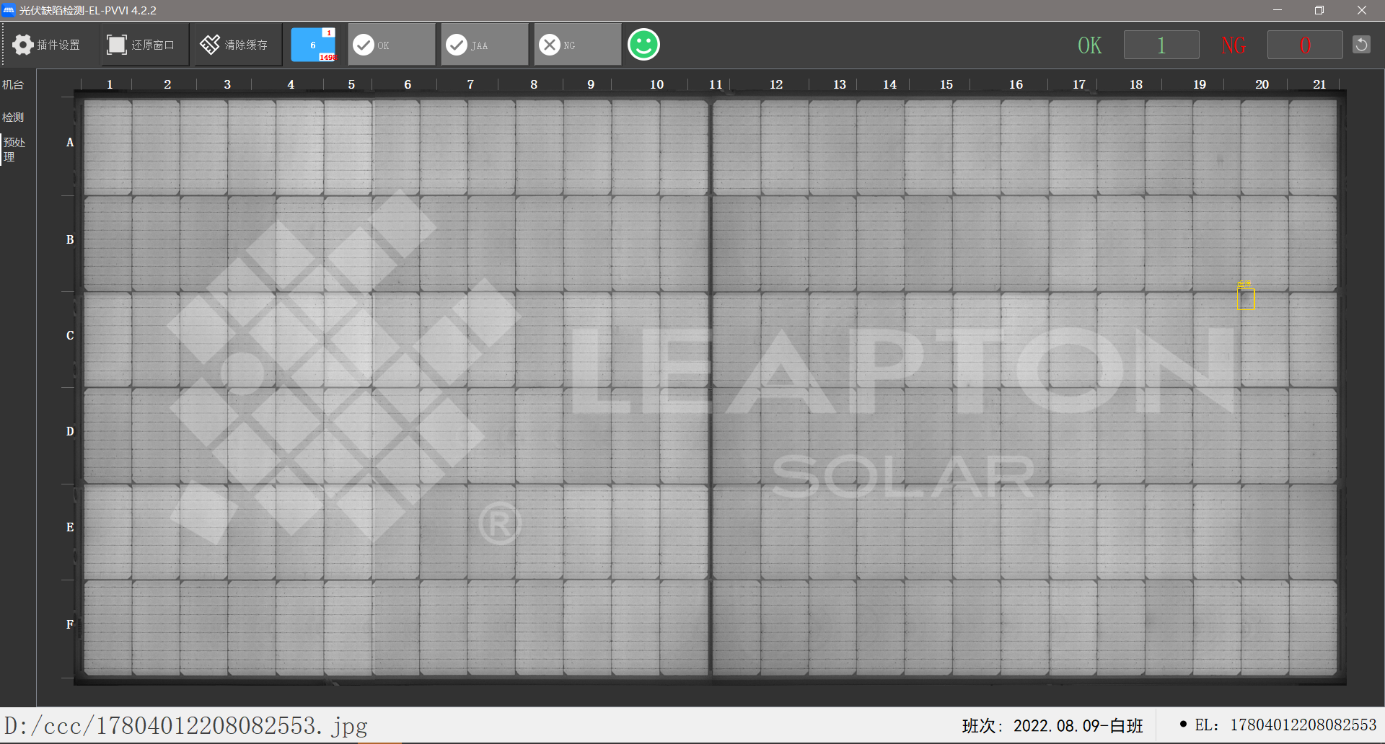Minimize the EL-PVVI window
This screenshot has height=744, width=1385.
[x=1278, y=10]
